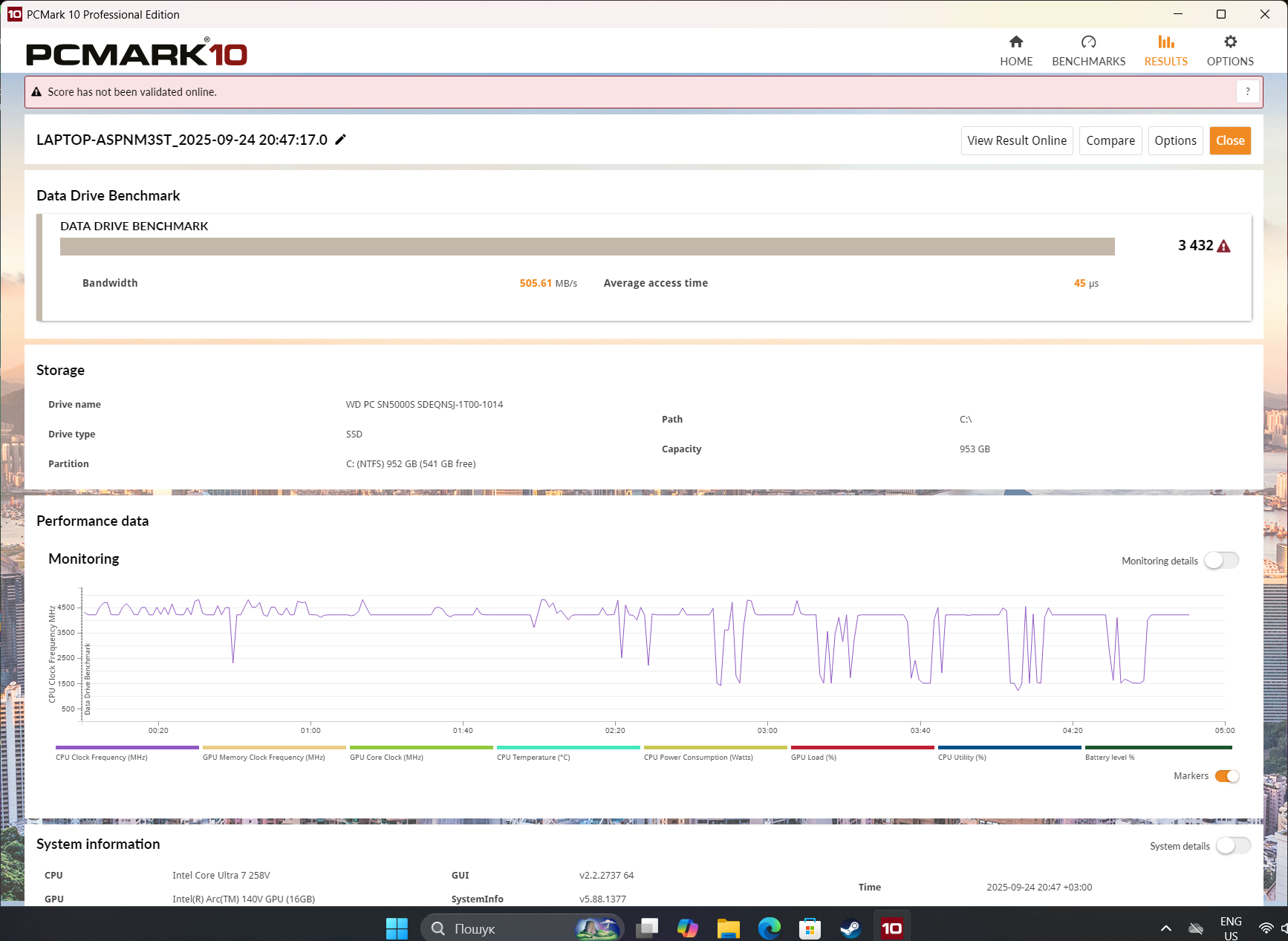Click the drive name WD PC SN5000S SDEQNSJ-1T00-1014

424,405
